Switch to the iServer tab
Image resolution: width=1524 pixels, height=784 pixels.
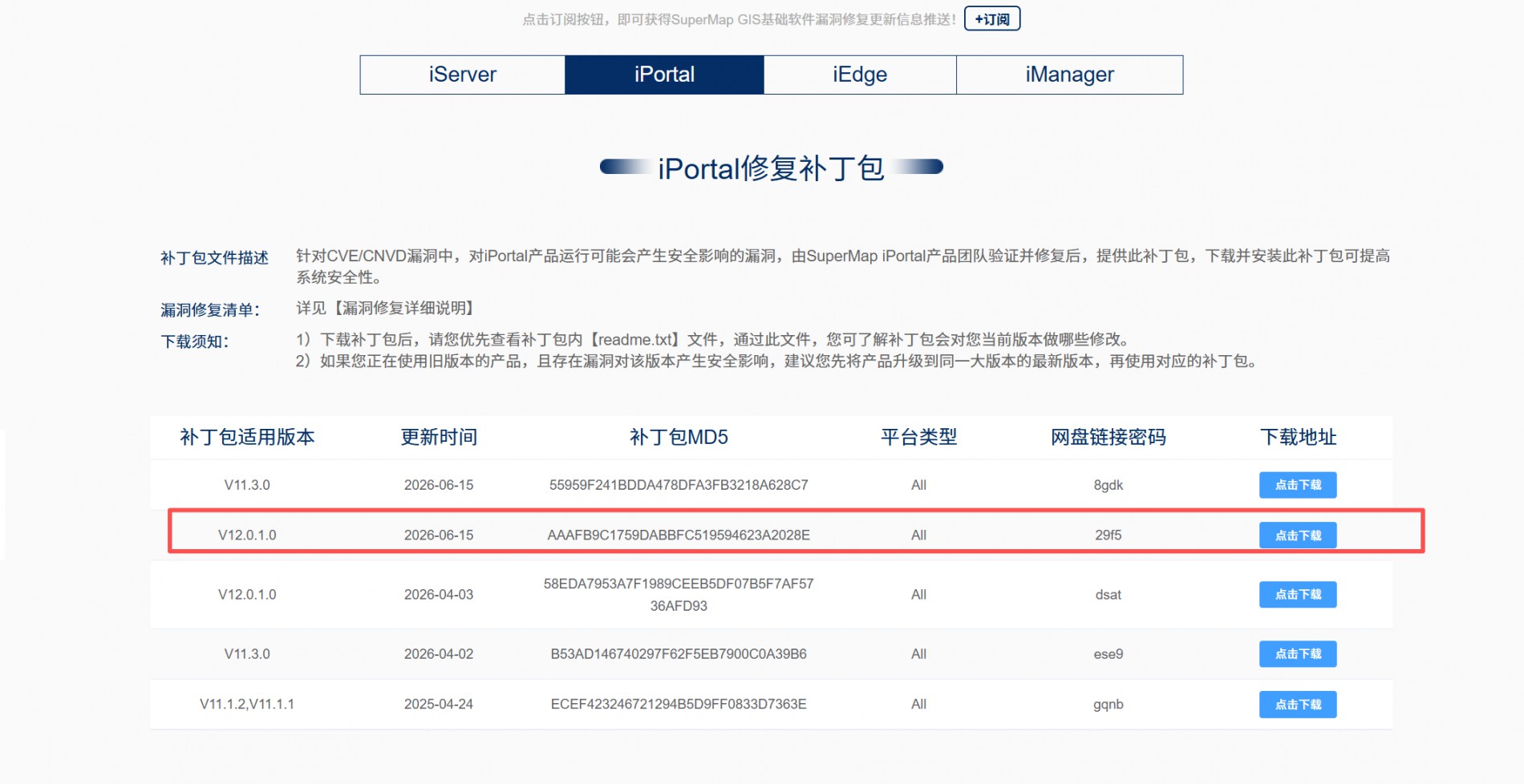pyautogui.click(x=463, y=75)
